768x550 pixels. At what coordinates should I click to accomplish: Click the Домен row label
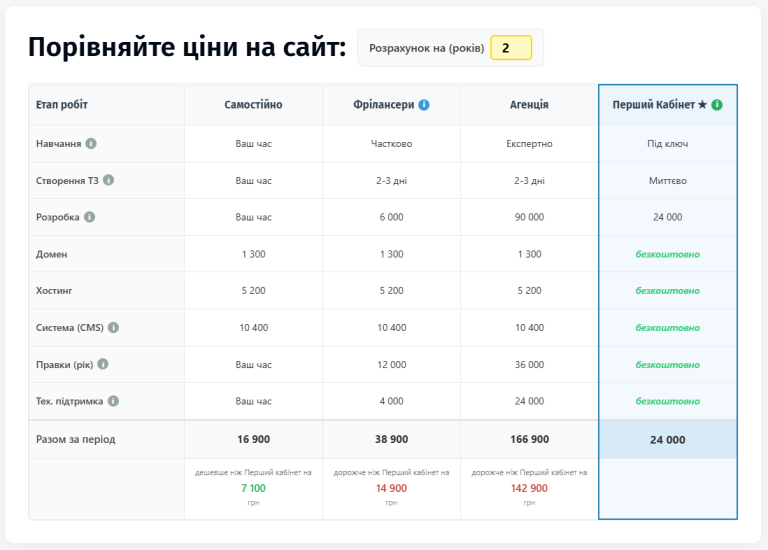tap(51, 254)
